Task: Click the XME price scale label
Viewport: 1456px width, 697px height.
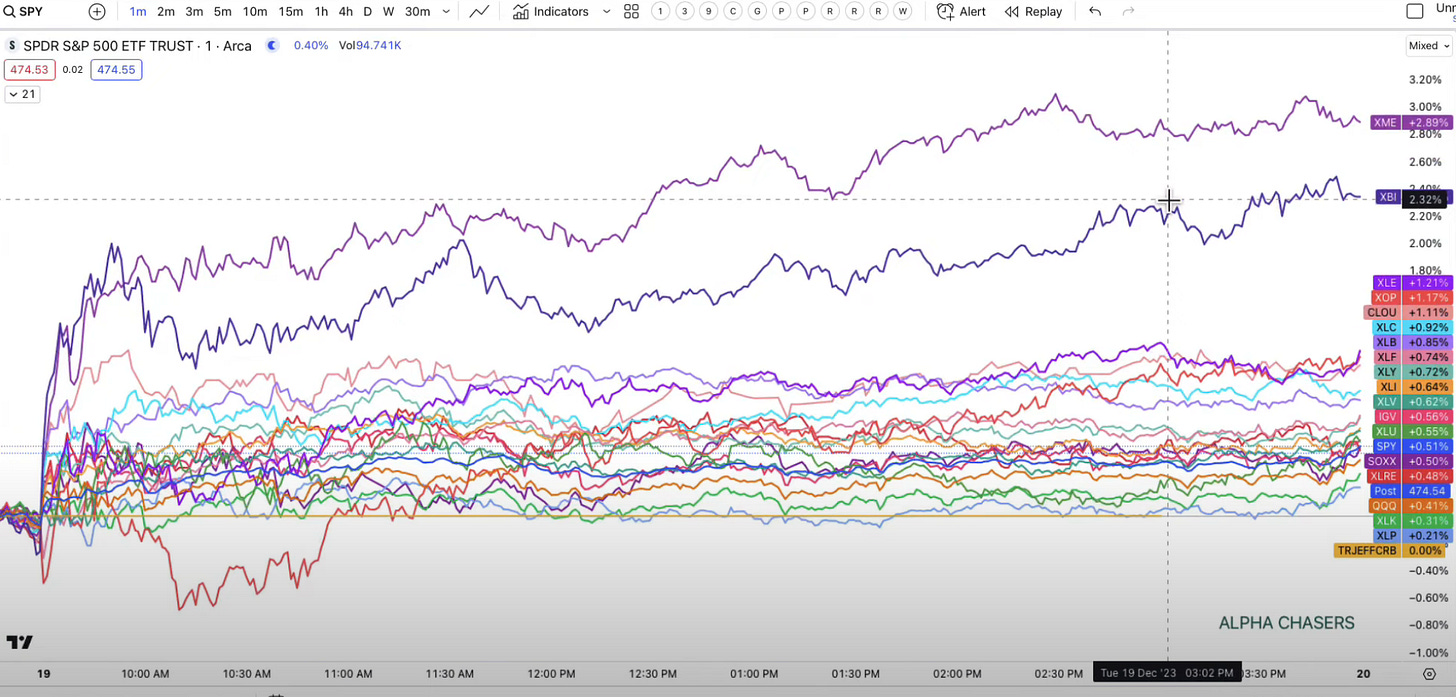Action: [x=1410, y=123]
